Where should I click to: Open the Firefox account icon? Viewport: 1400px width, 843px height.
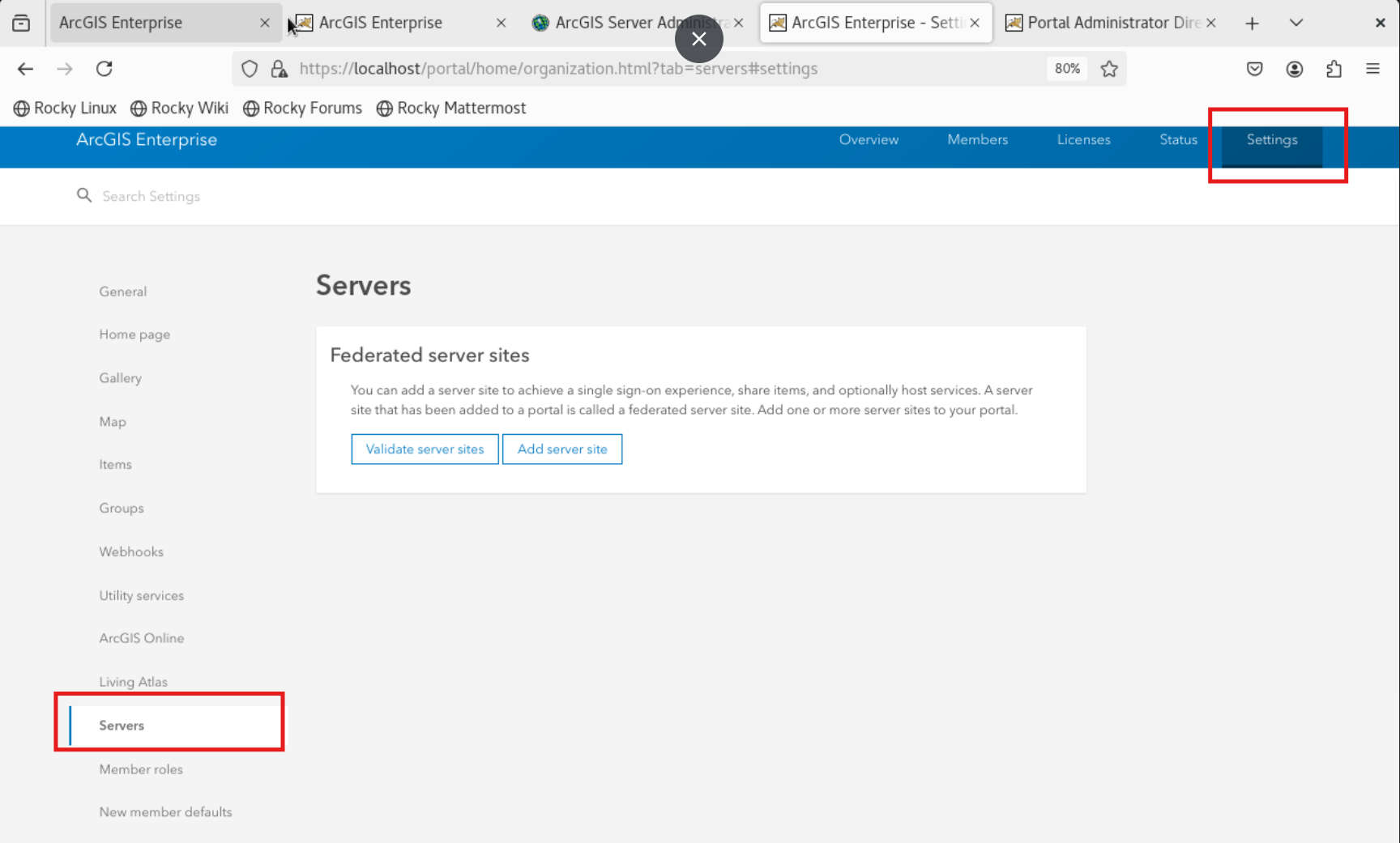(1295, 69)
